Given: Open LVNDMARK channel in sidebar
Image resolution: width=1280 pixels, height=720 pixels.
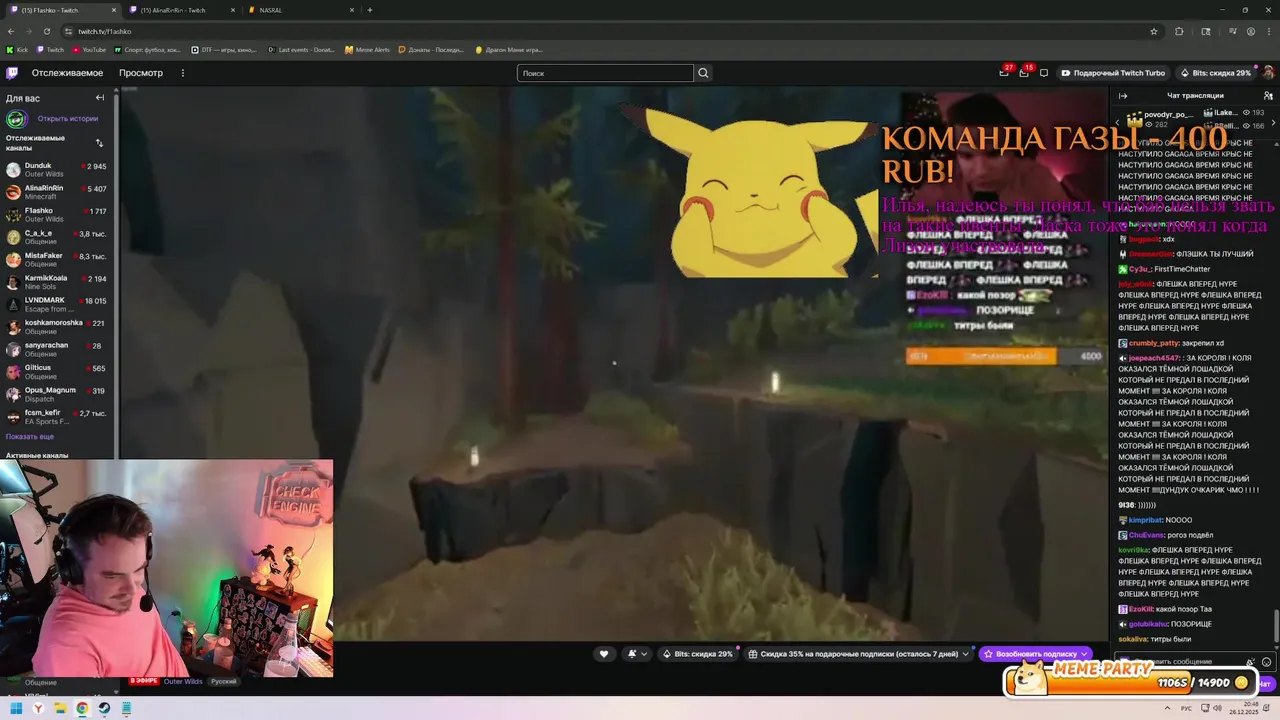Looking at the screenshot, I should (x=58, y=304).
